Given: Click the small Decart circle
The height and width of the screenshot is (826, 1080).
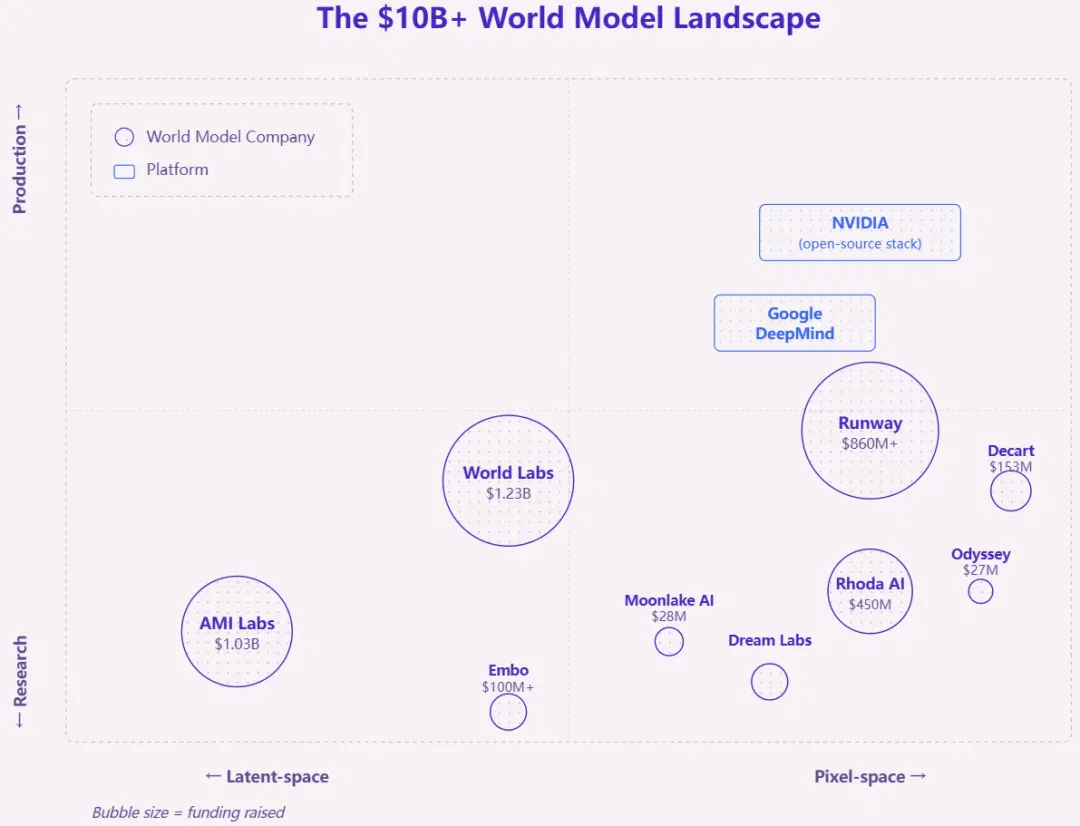Looking at the screenshot, I should pos(1010,491).
